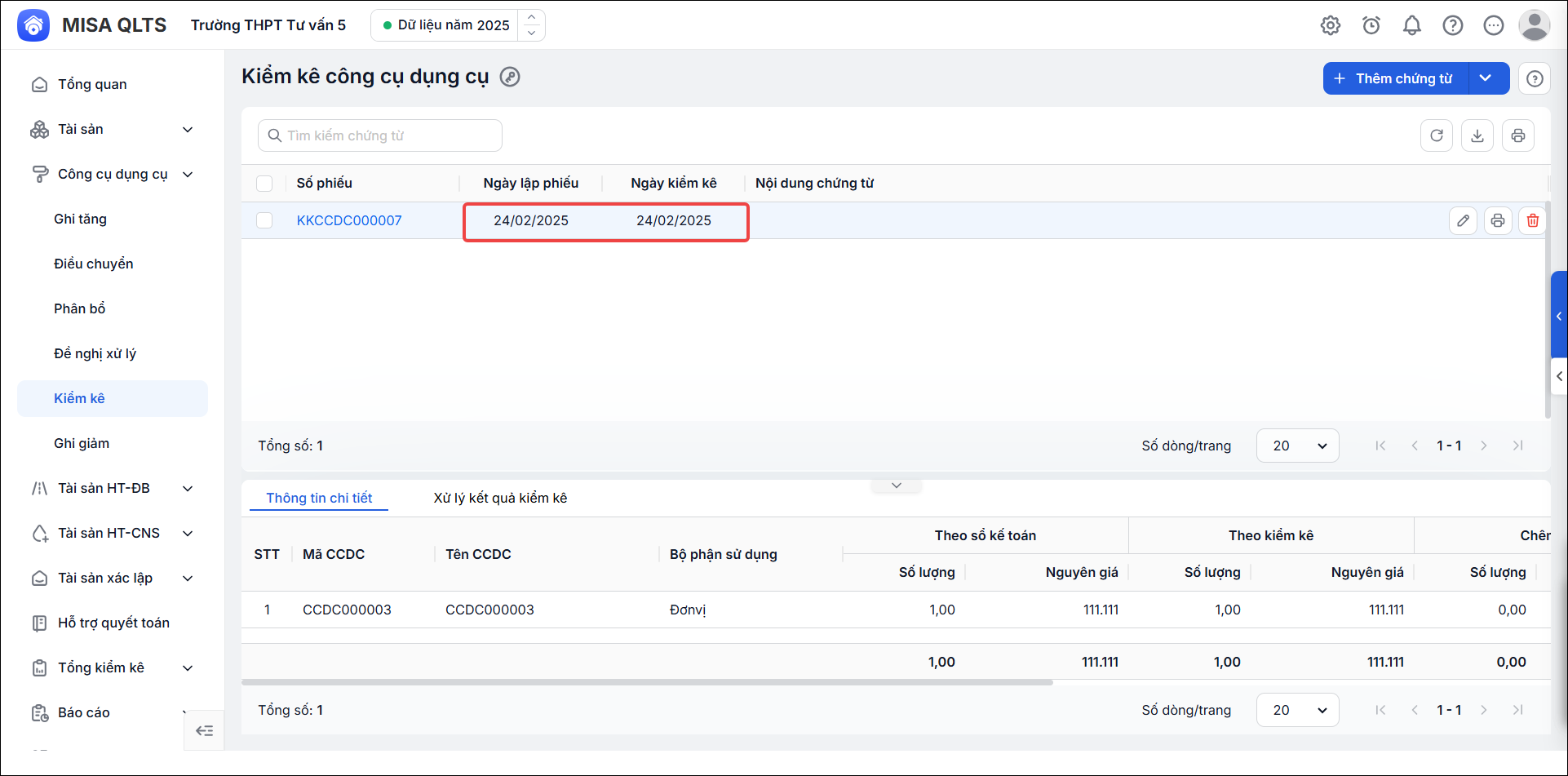Switch to Thông tin chi tiết tab
This screenshot has height=776, width=1568.
(319, 498)
